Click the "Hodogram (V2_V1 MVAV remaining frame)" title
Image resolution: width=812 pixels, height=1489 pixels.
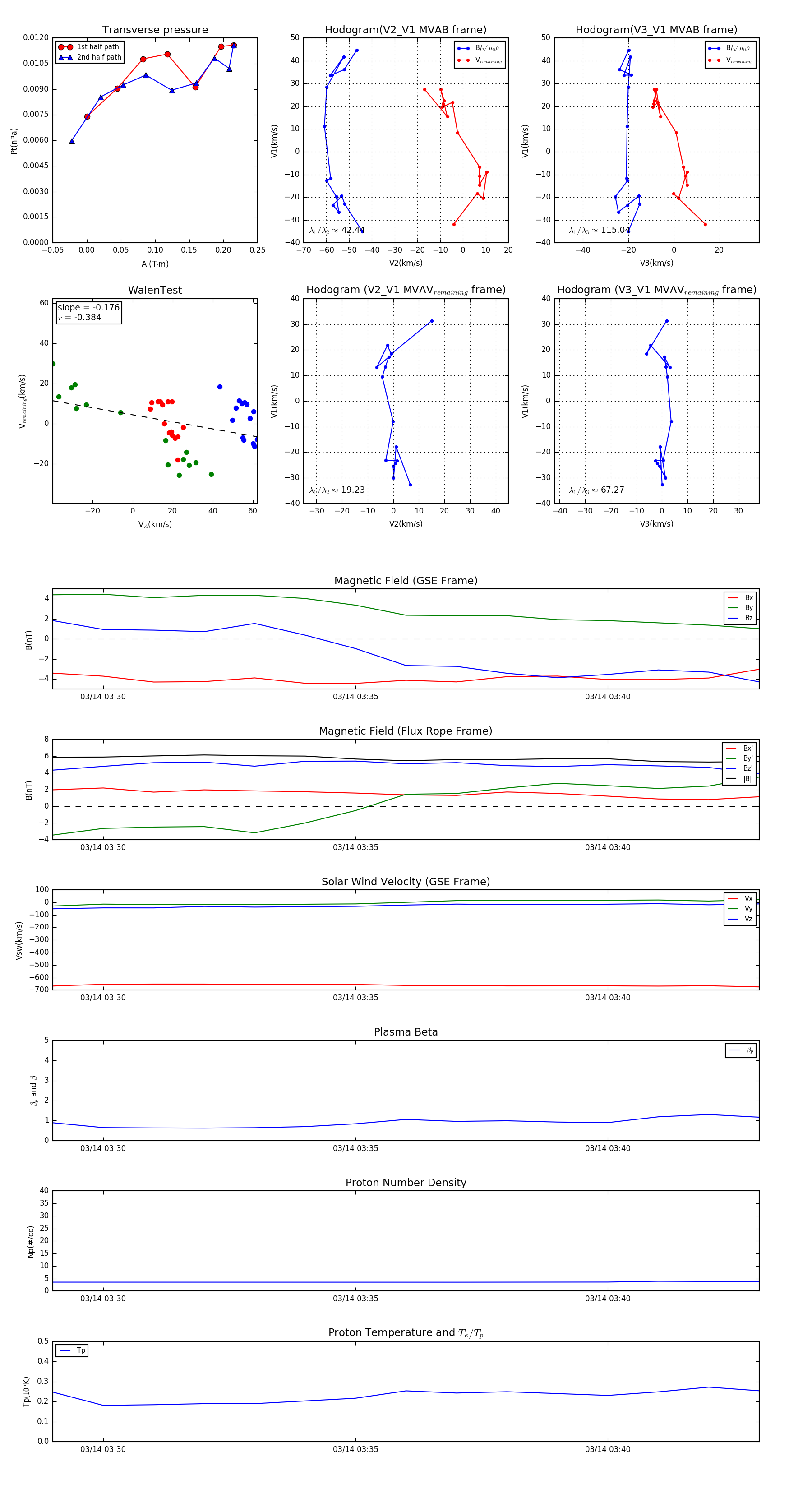pos(406,290)
